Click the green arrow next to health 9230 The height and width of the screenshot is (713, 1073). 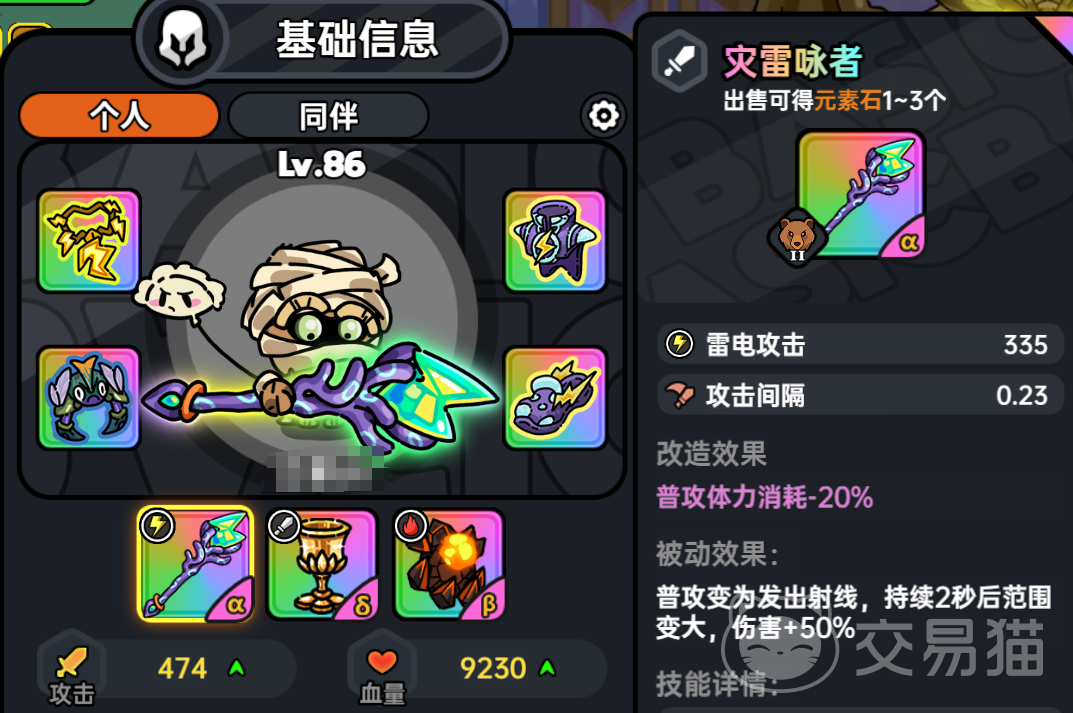(547, 667)
